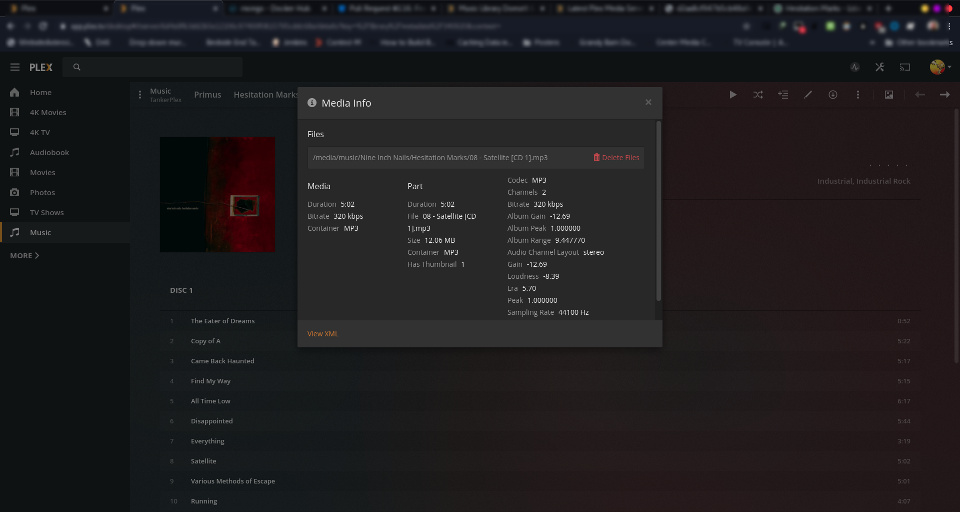This screenshot has height=512, width=960.
Task: Edit album using the pencil icon
Action: (808, 95)
